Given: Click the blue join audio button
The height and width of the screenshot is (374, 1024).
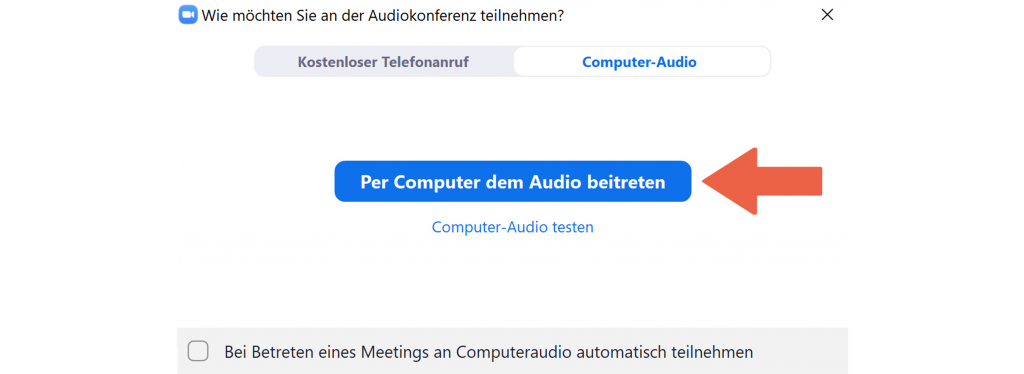Looking at the screenshot, I should (x=513, y=181).
